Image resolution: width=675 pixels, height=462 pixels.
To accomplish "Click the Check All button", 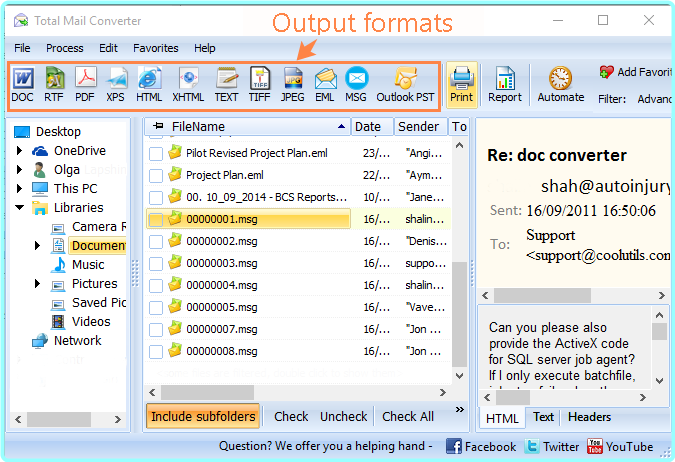I will coord(408,416).
